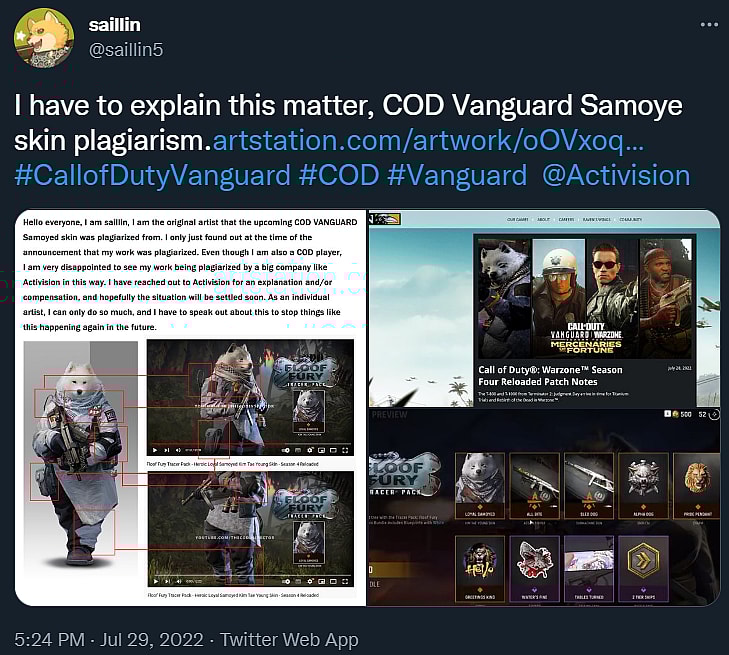Open the Mercenaries of Fortune patch notes image
Image resolution: width=729 pixels, height=655 pixels.
544,309
